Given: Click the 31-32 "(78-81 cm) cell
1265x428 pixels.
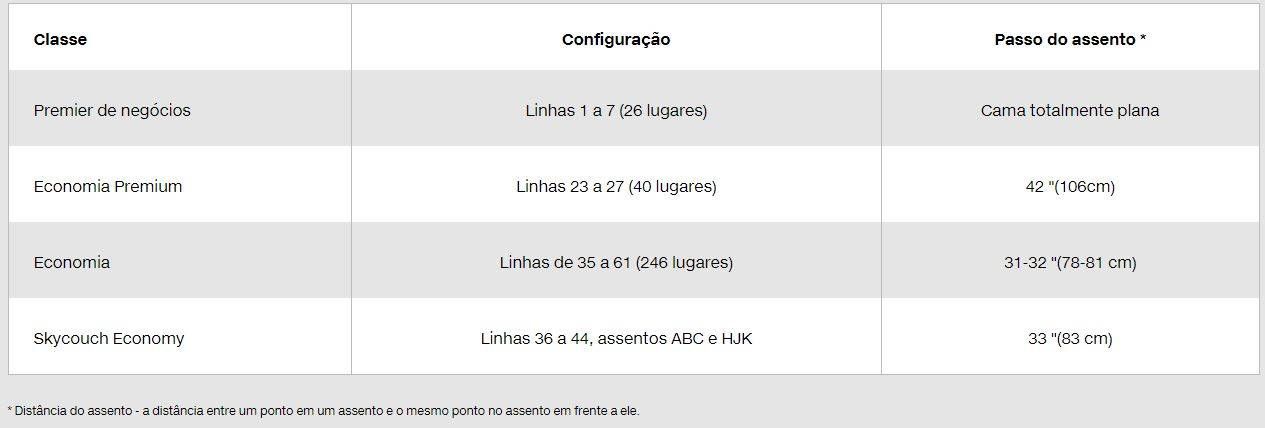Looking at the screenshot, I should (1070, 262).
